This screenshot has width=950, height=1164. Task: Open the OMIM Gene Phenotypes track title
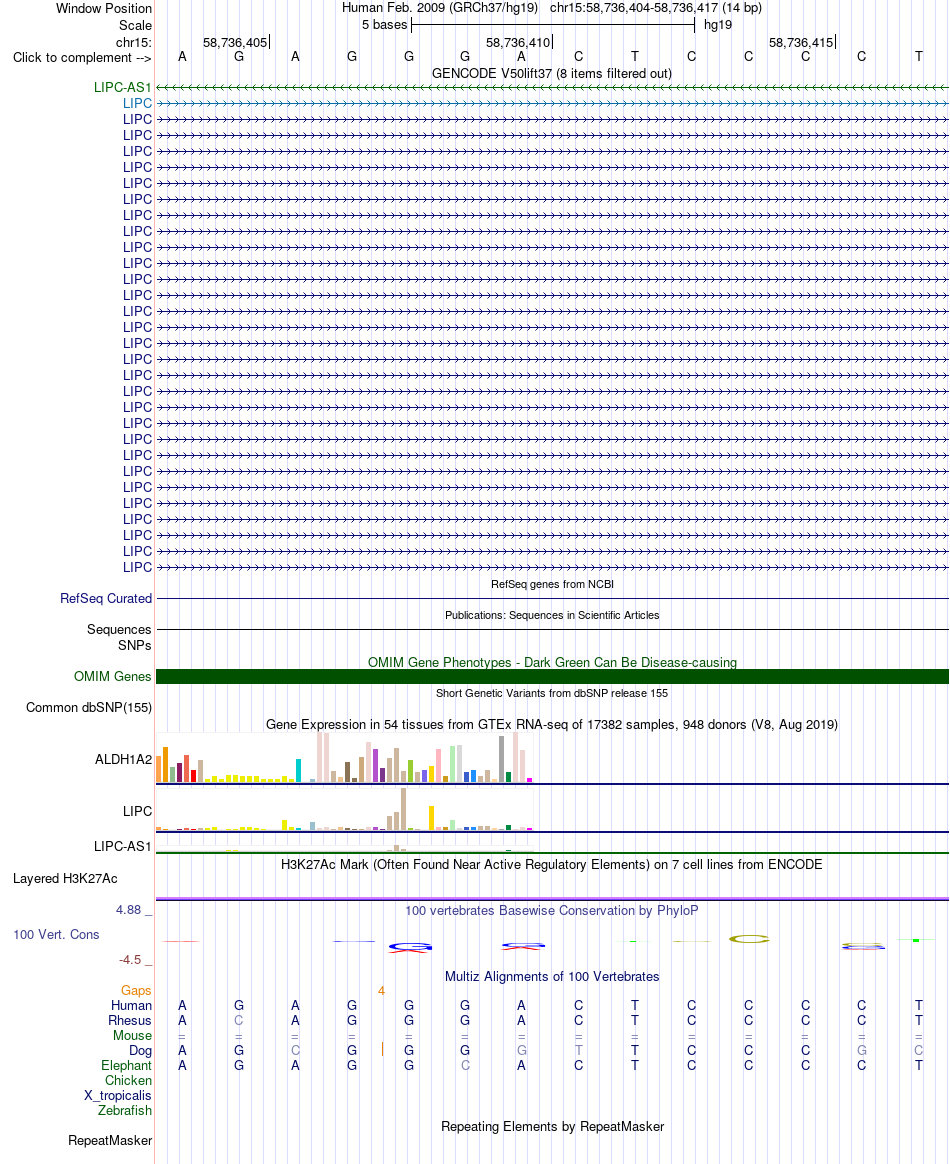552,662
